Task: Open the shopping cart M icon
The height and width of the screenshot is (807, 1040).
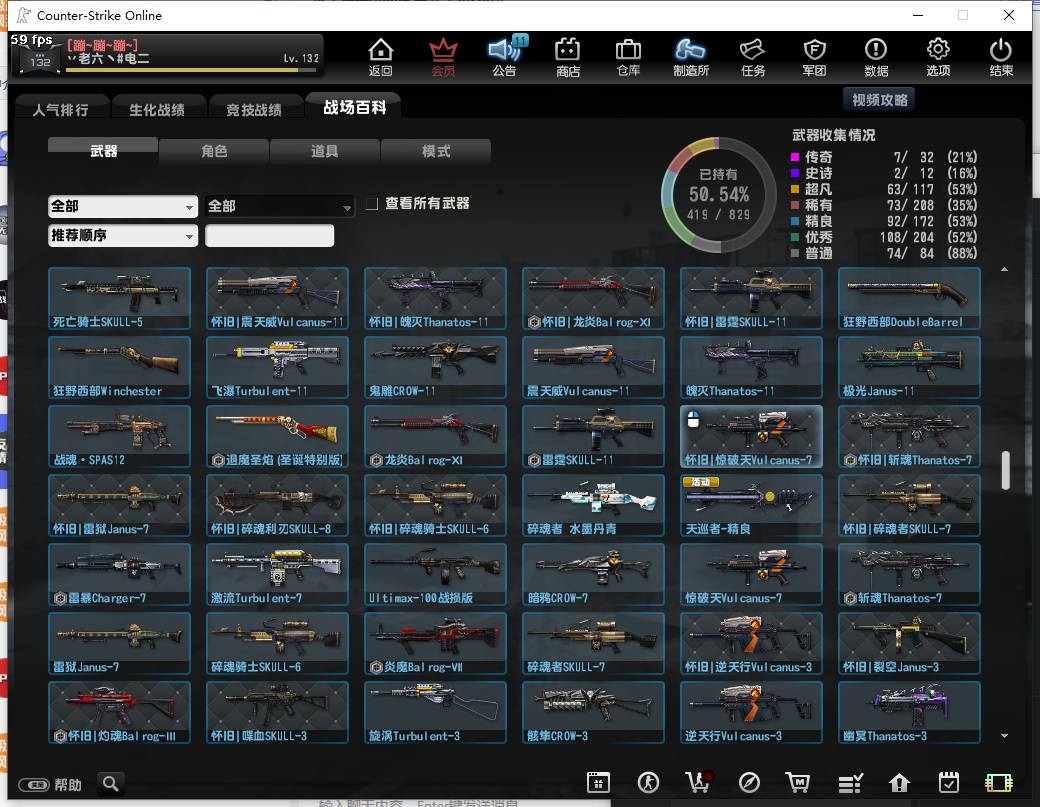Action: (x=798, y=783)
